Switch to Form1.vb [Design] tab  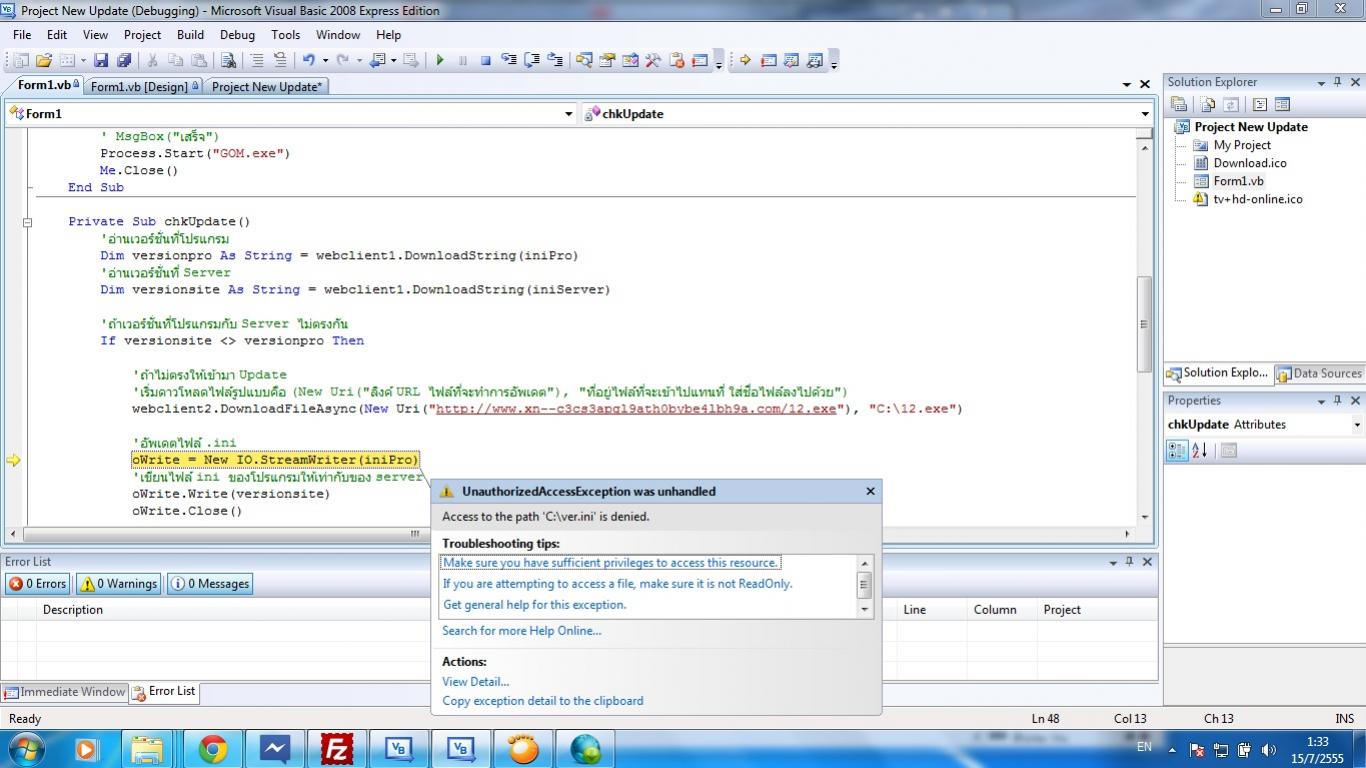pos(144,87)
